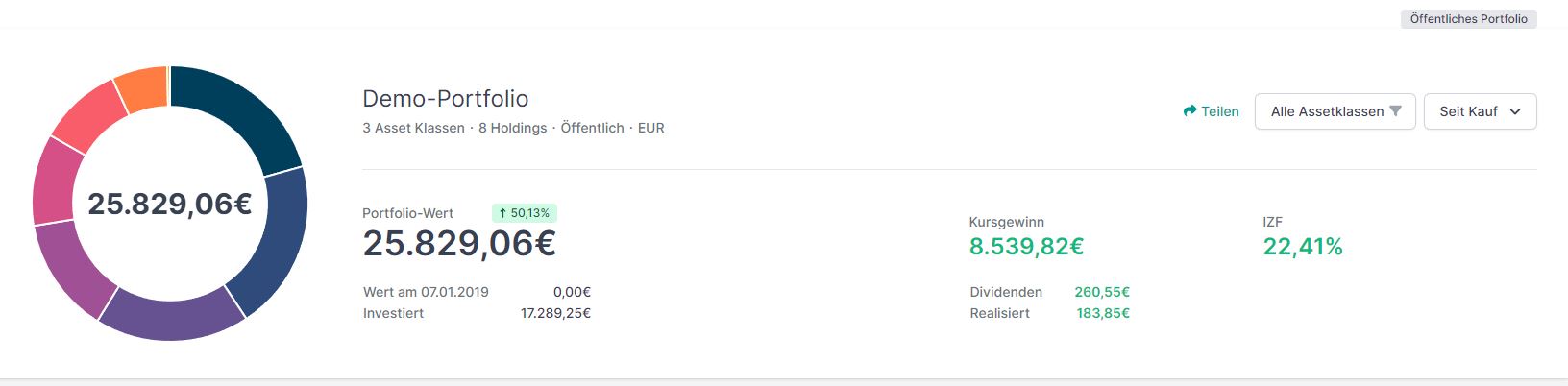Expand the Seit Kauf time range dropdown

(x=1480, y=111)
